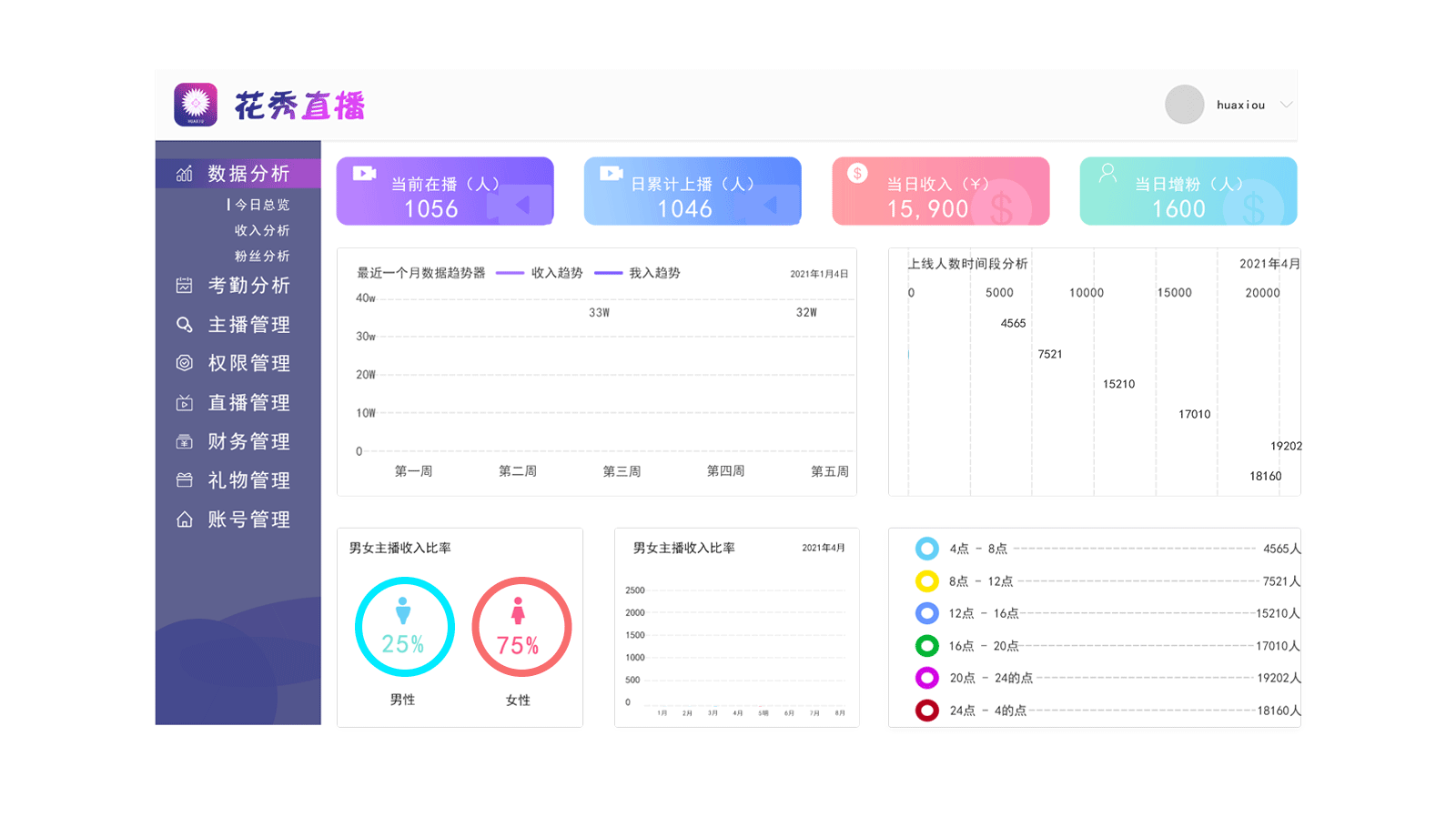The image size is (1456, 817).
Task: Click the green 16点-20点 legend swatch
Action: (926, 646)
